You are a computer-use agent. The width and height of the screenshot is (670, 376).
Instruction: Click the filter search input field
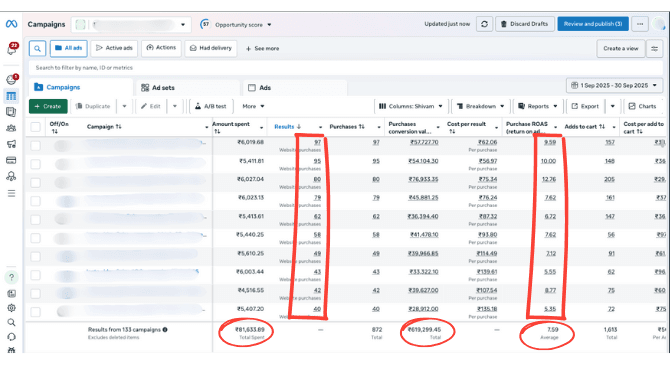point(345,68)
